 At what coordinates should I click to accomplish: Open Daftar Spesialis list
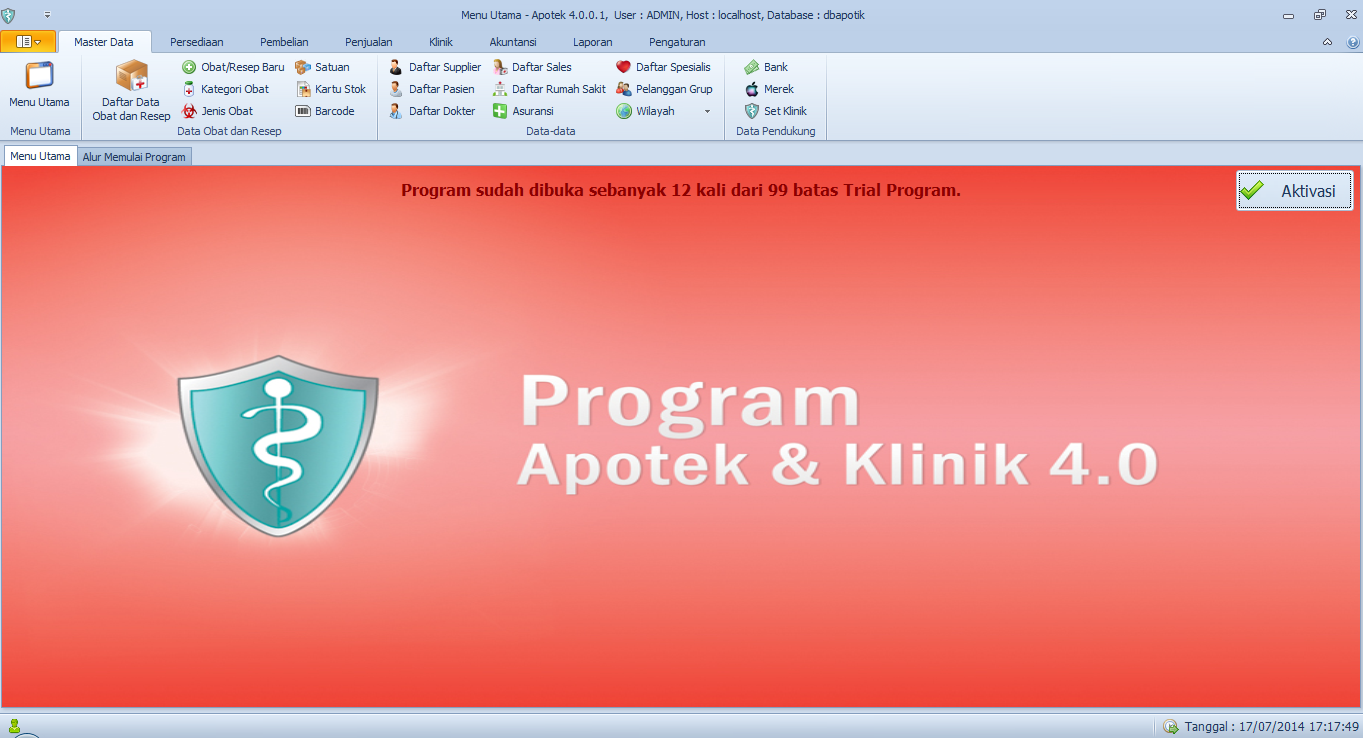click(663, 67)
